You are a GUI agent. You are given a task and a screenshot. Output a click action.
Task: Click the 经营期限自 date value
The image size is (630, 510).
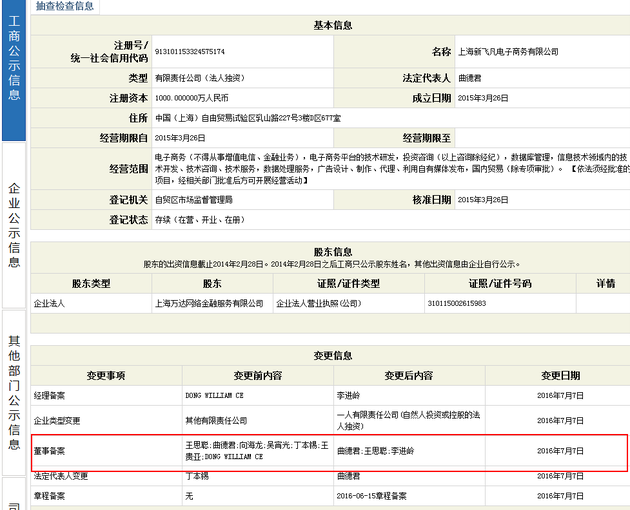(180, 138)
